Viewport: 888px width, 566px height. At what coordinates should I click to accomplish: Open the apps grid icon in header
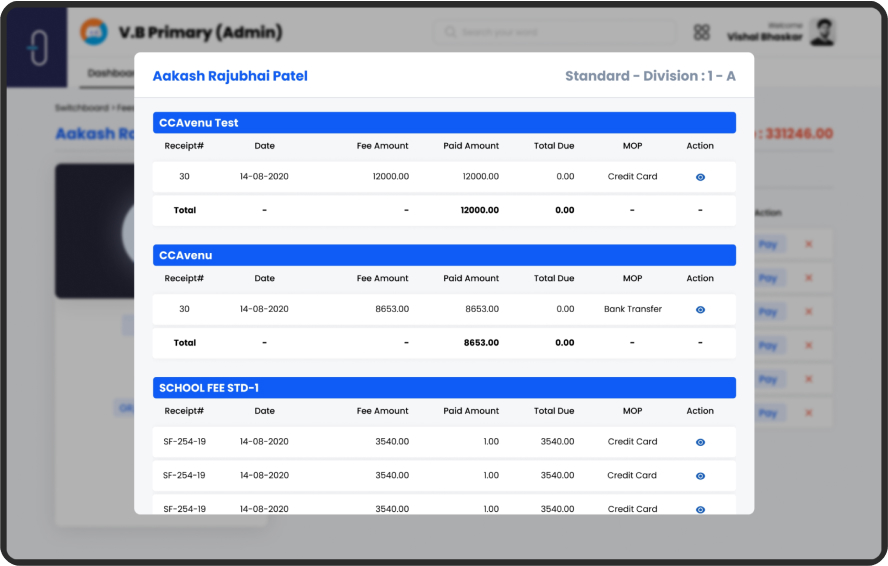(702, 32)
